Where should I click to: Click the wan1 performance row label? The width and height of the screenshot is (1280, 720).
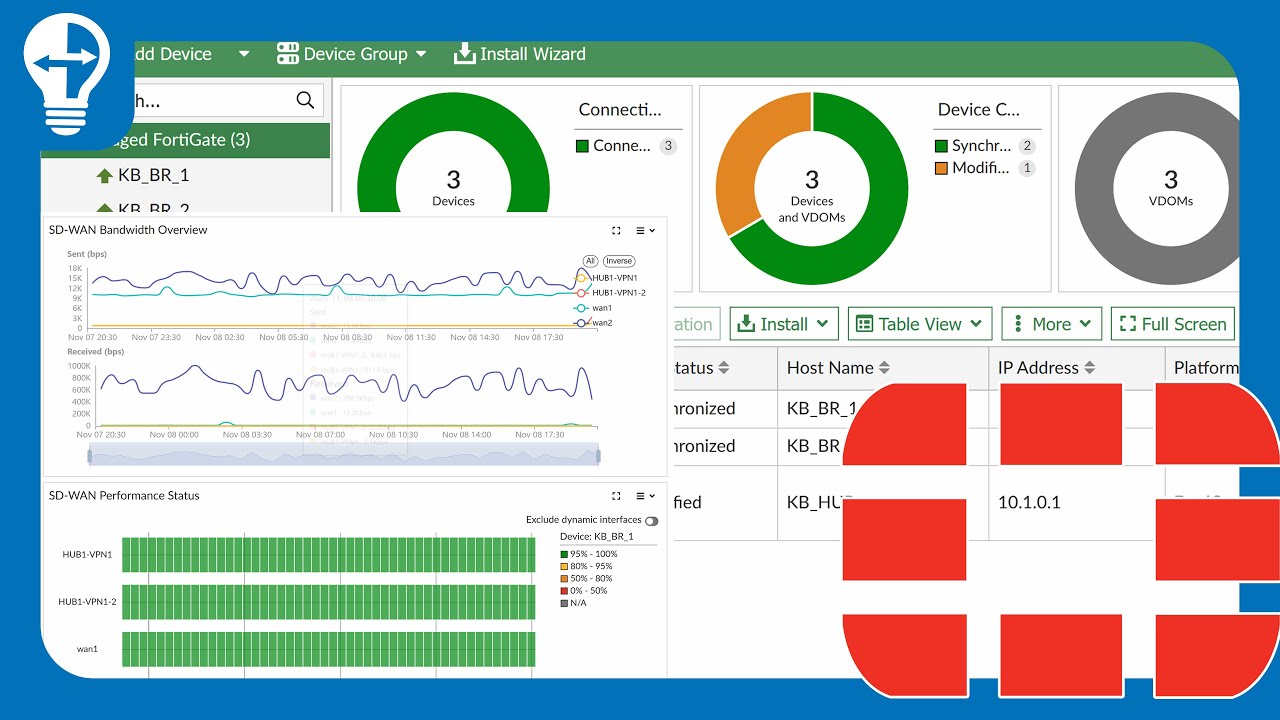coord(87,649)
